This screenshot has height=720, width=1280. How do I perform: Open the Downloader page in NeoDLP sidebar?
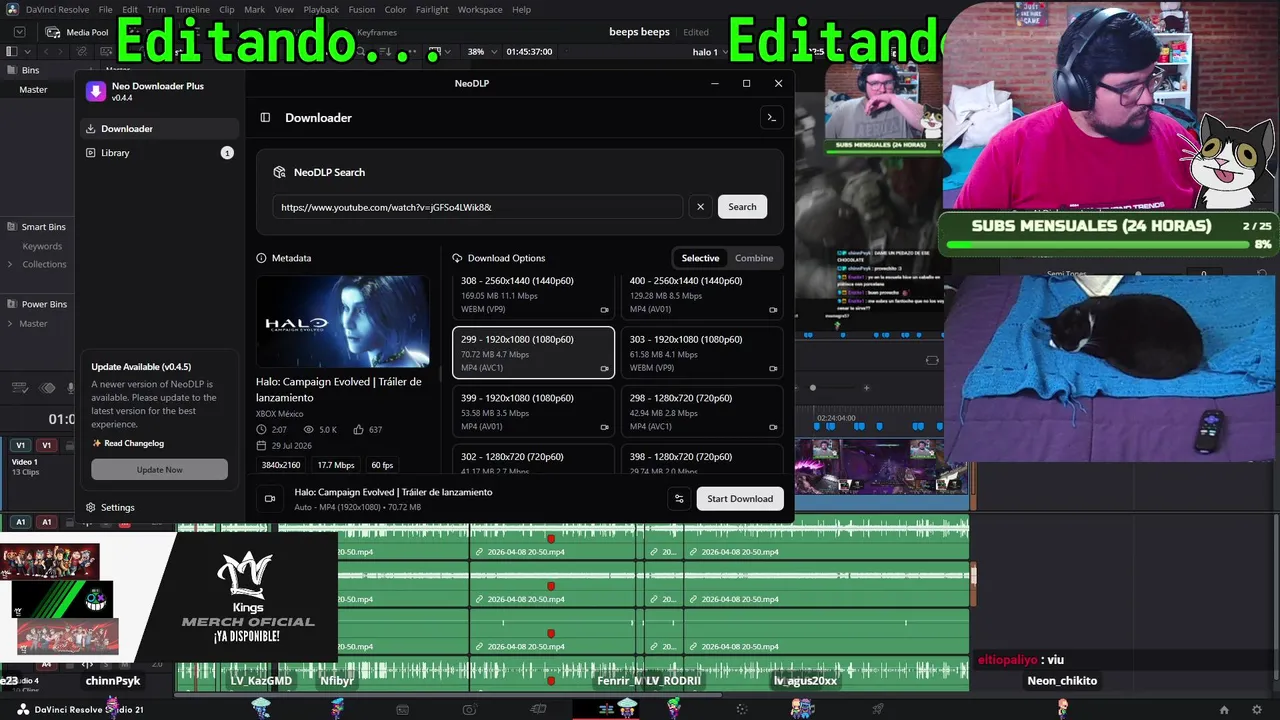coord(159,129)
